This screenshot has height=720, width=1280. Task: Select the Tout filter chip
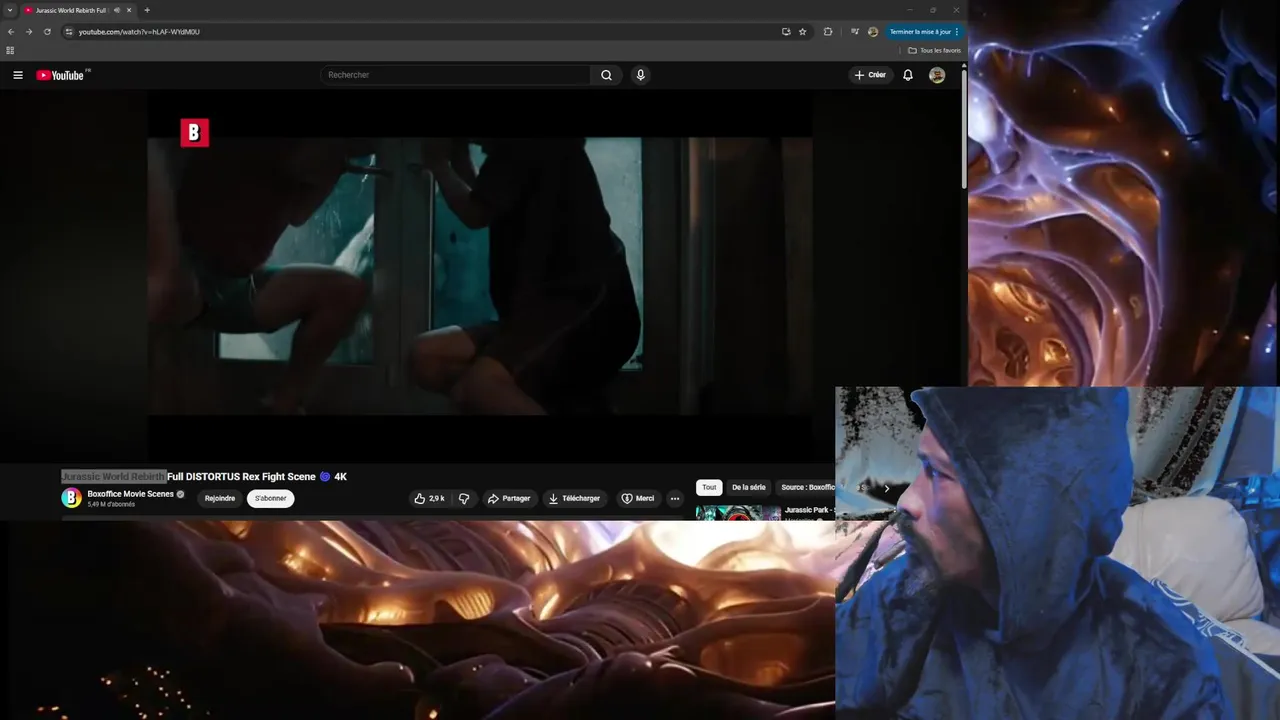point(709,487)
